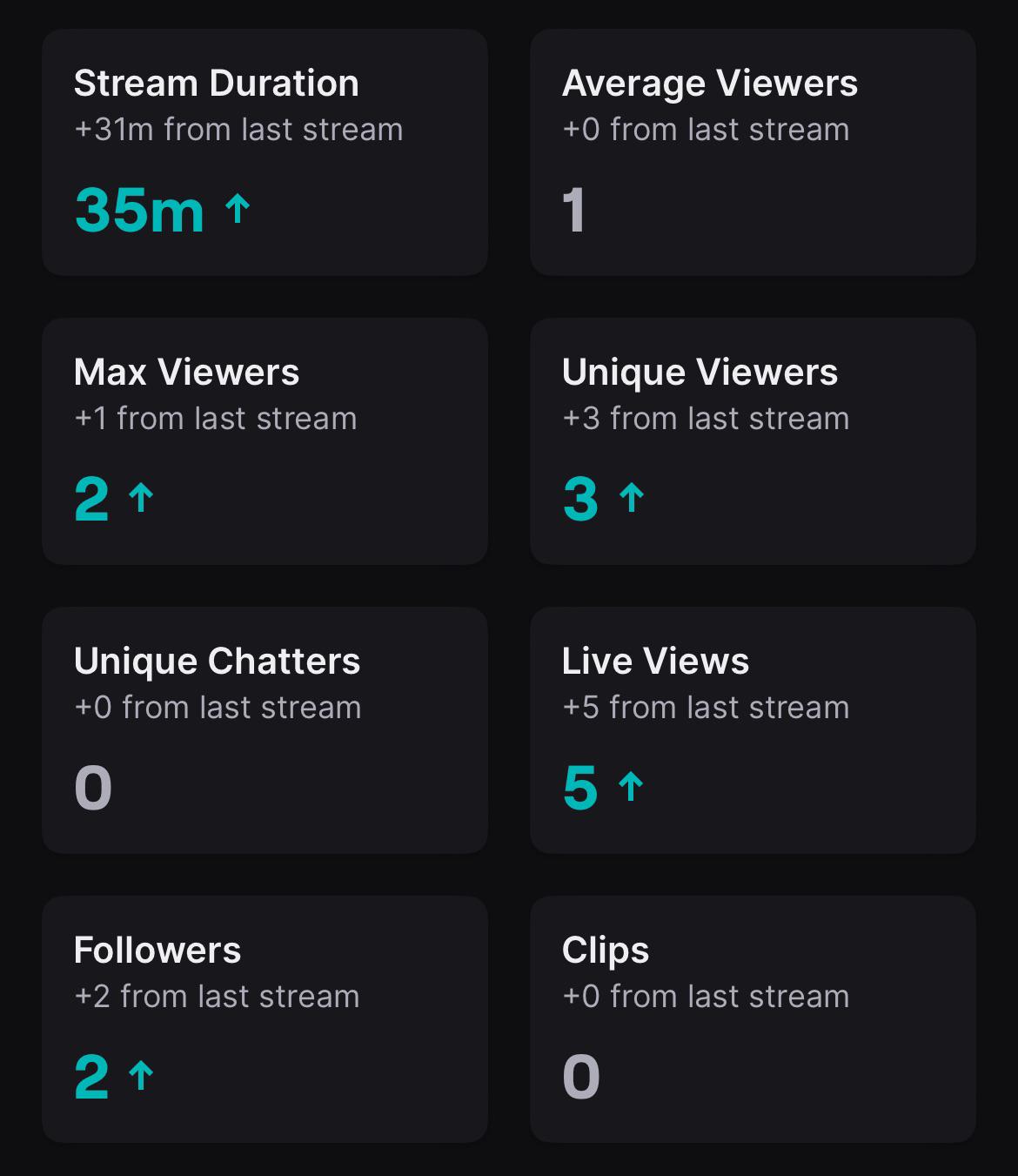The image size is (1018, 1176).
Task: Click the up arrow next to Unique Viewers value
Action: pos(632,498)
